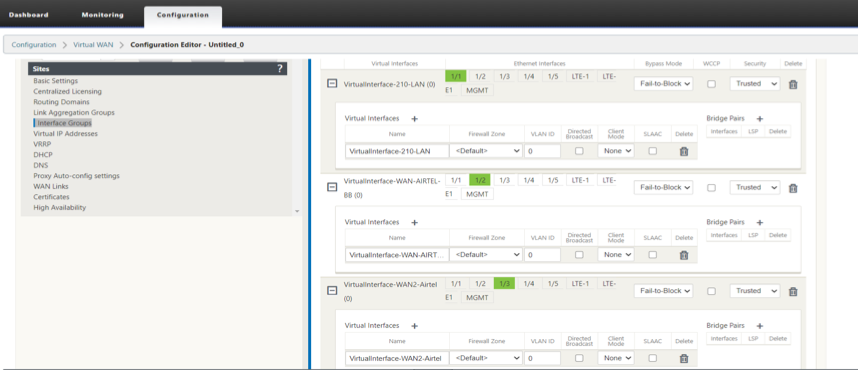Add virtual interface under WAN-AIRTEL-BB group

point(414,223)
